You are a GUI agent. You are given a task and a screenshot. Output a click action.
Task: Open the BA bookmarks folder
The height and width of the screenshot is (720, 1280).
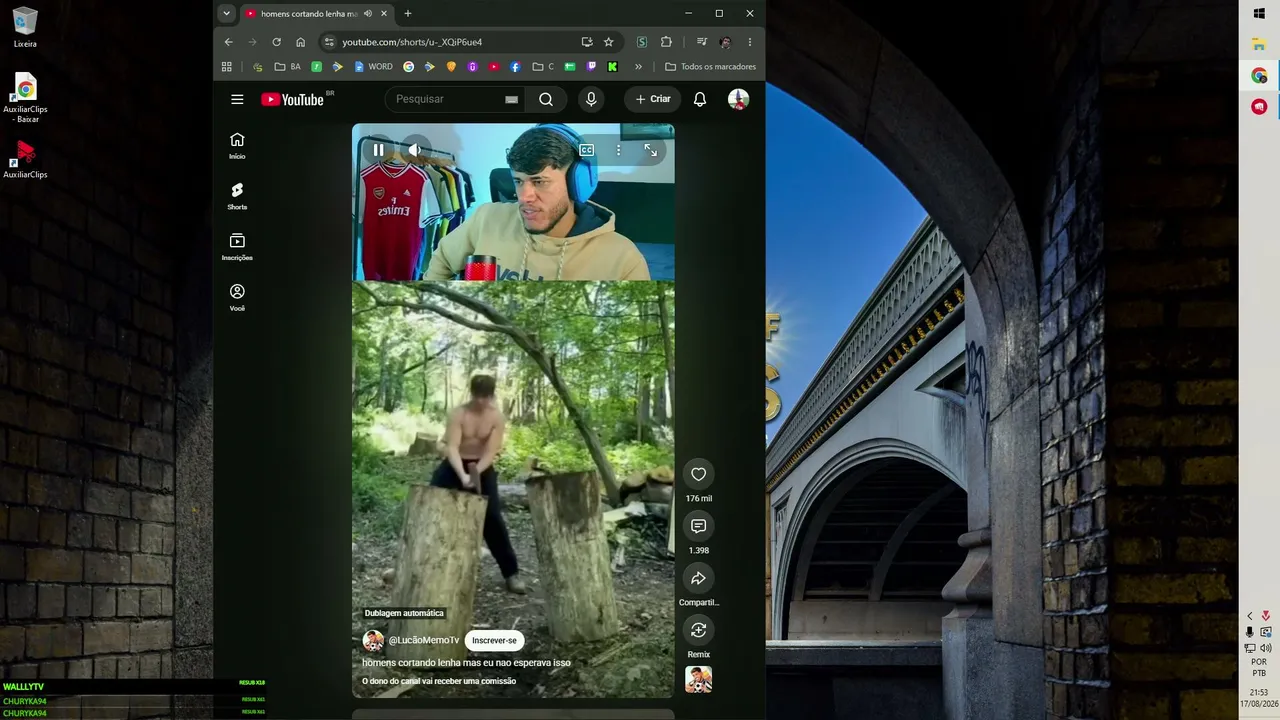click(x=287, y=67)
